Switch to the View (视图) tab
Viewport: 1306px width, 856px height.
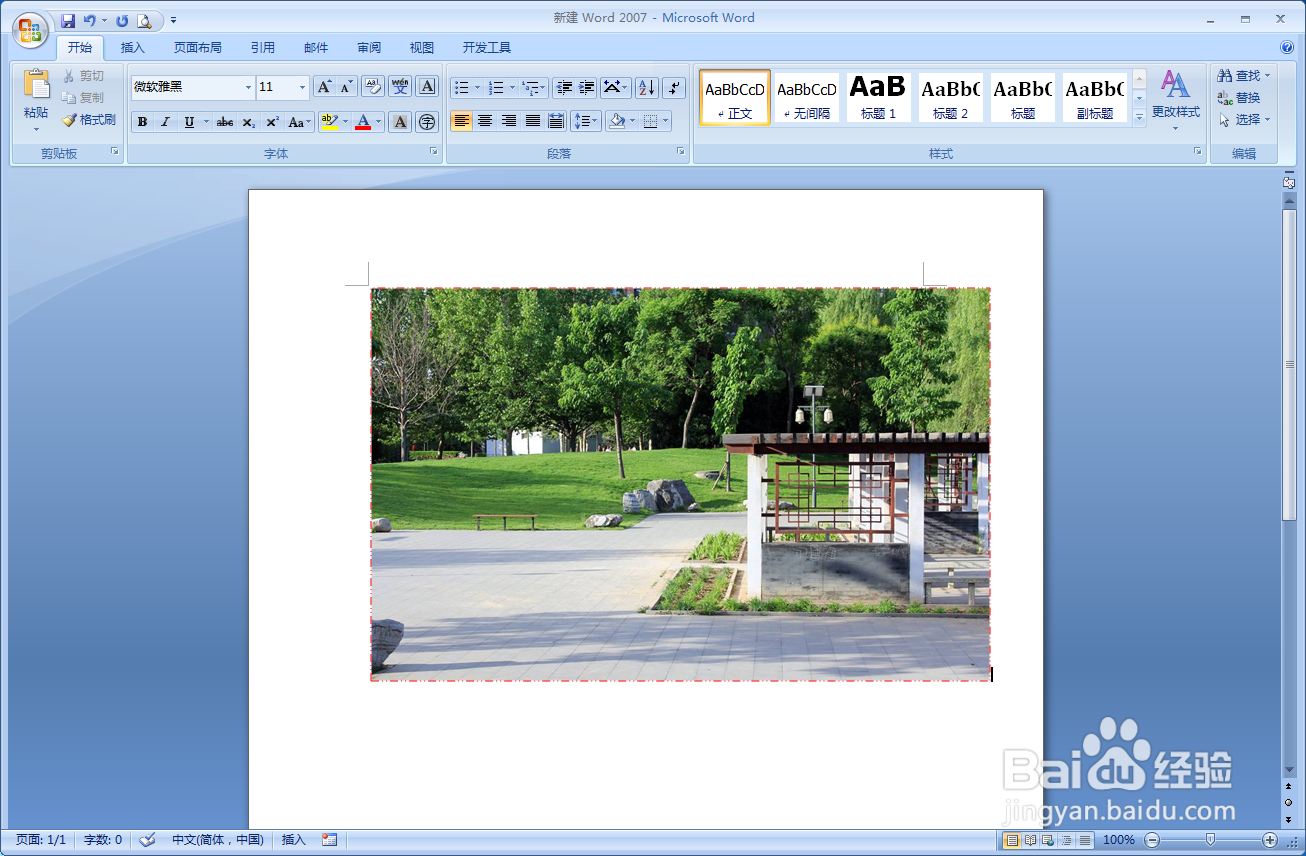tap(422, 47)
